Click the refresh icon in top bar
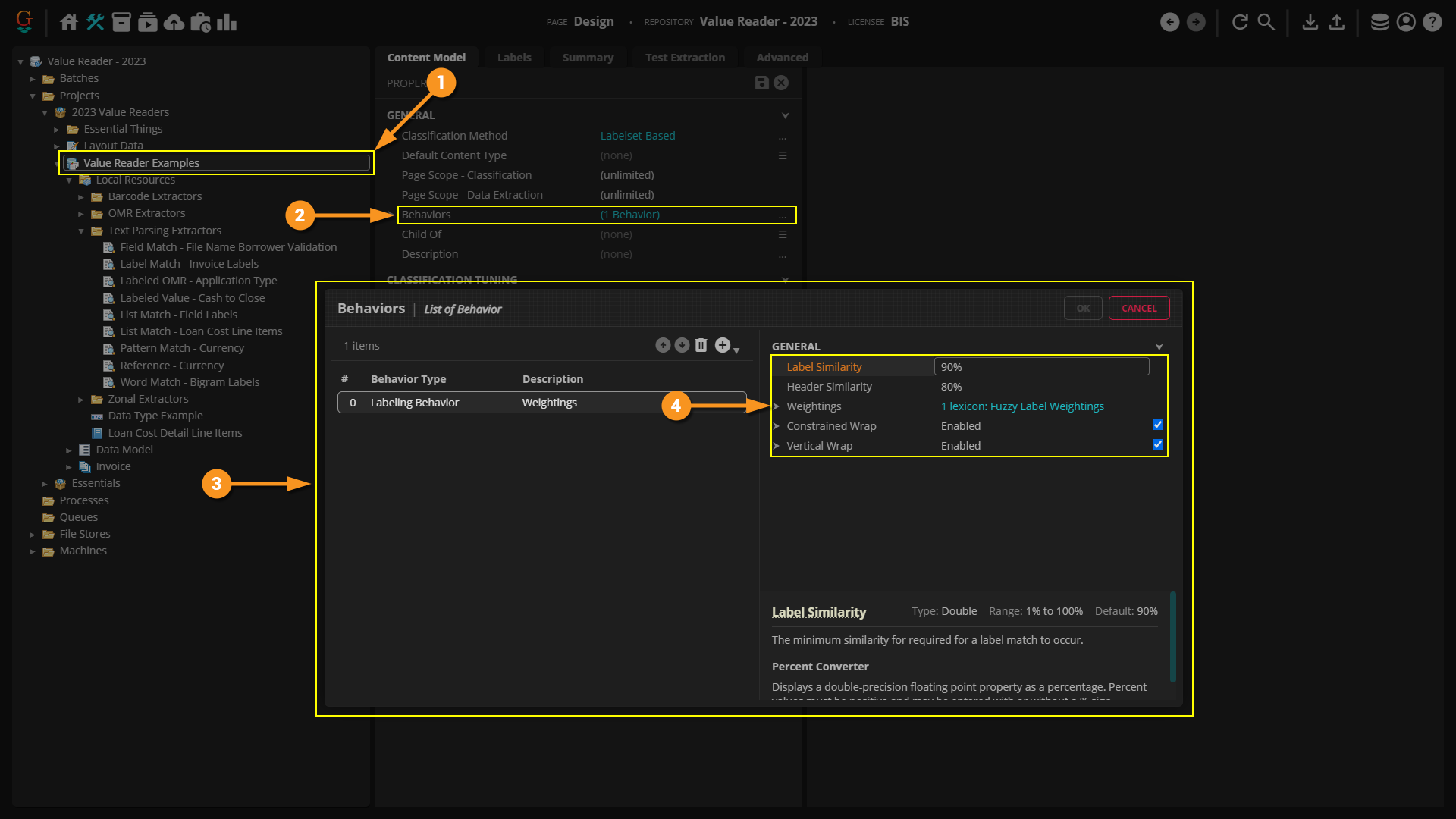1456x819 pixels. click(x=1240, y=22)
